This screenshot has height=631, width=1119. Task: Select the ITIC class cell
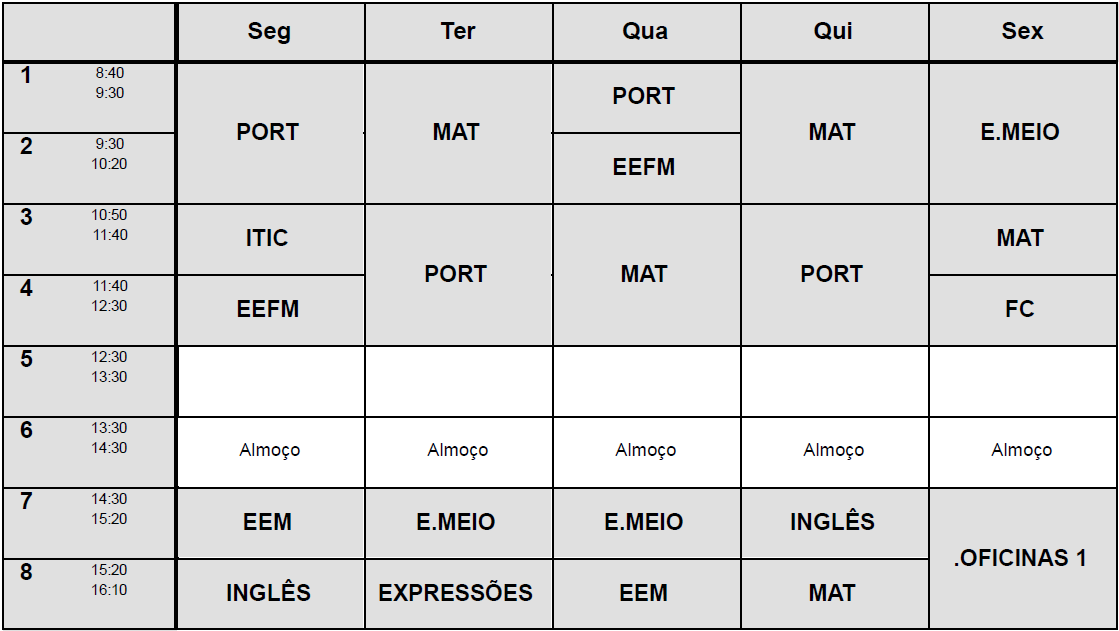click(268, 239)
